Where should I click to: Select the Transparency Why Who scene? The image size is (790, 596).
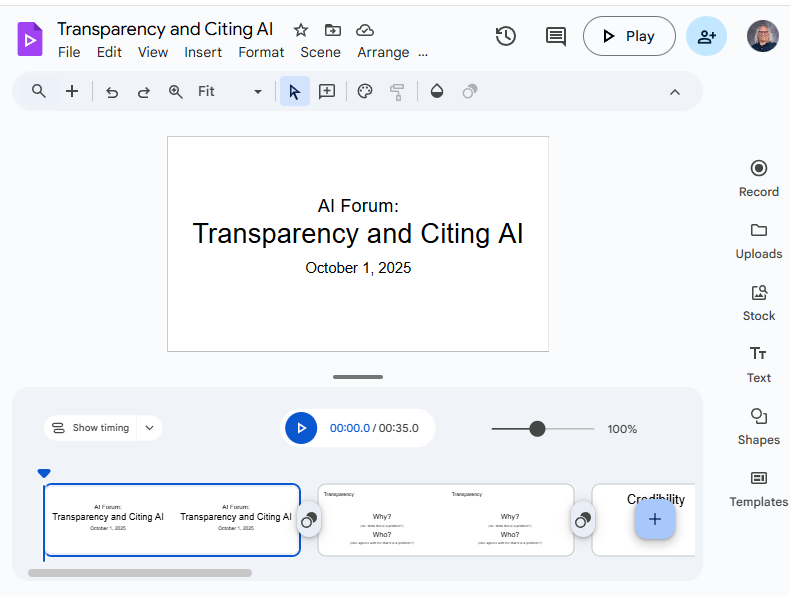(x=446, y=520)
